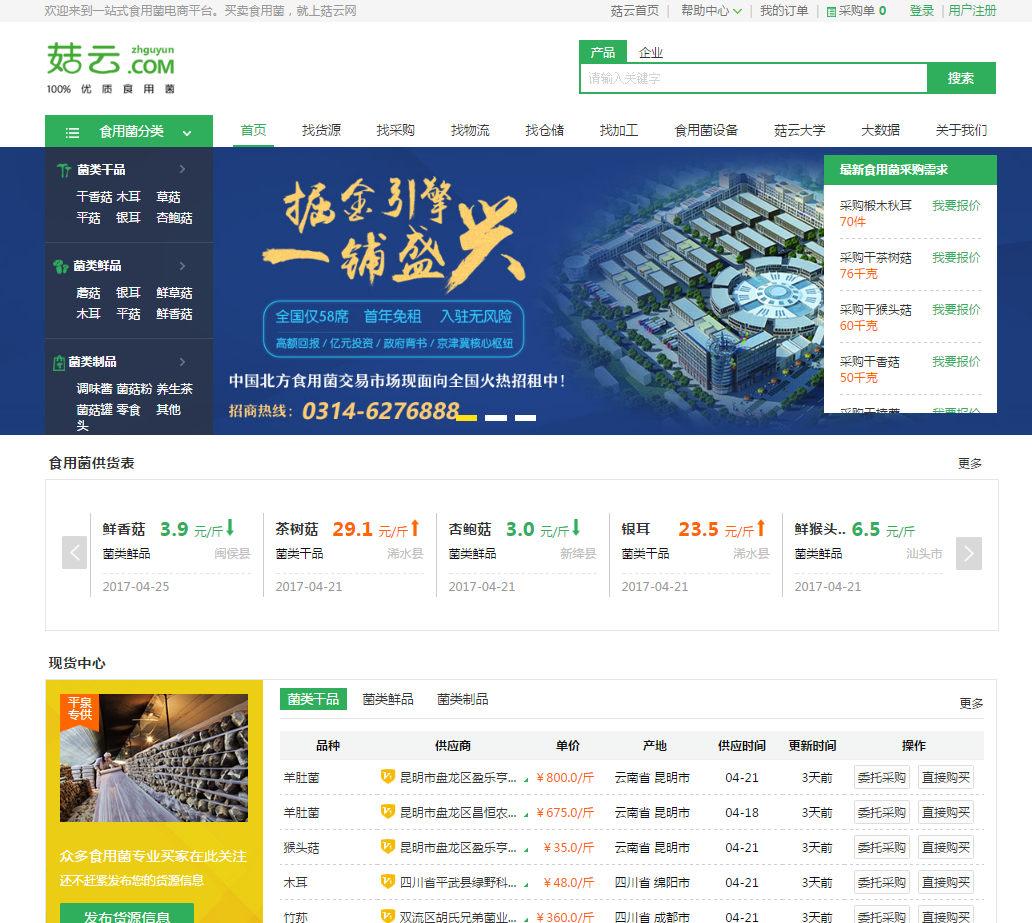Click 委托采购 for ¥675.0 羊肚菌

tap(881, 812)
